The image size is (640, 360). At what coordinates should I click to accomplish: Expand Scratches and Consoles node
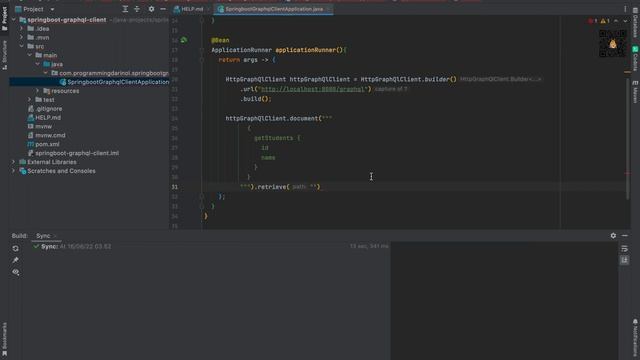coord(13,171)
